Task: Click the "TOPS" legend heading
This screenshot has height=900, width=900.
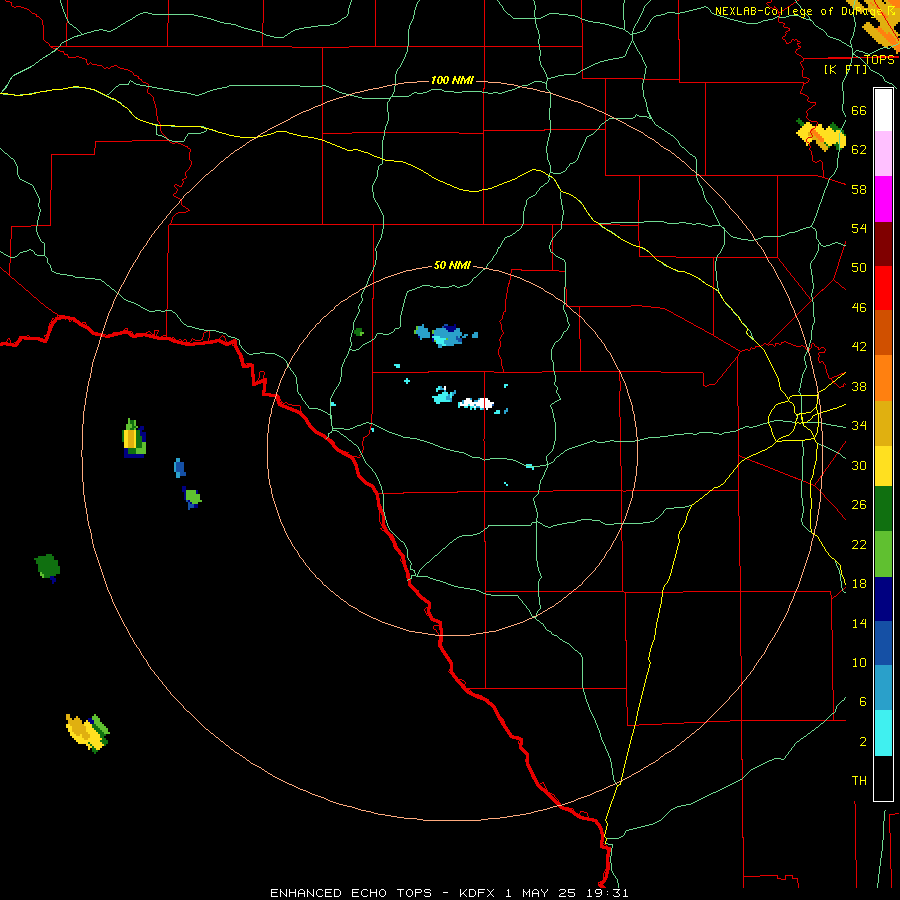Action: 879,60
